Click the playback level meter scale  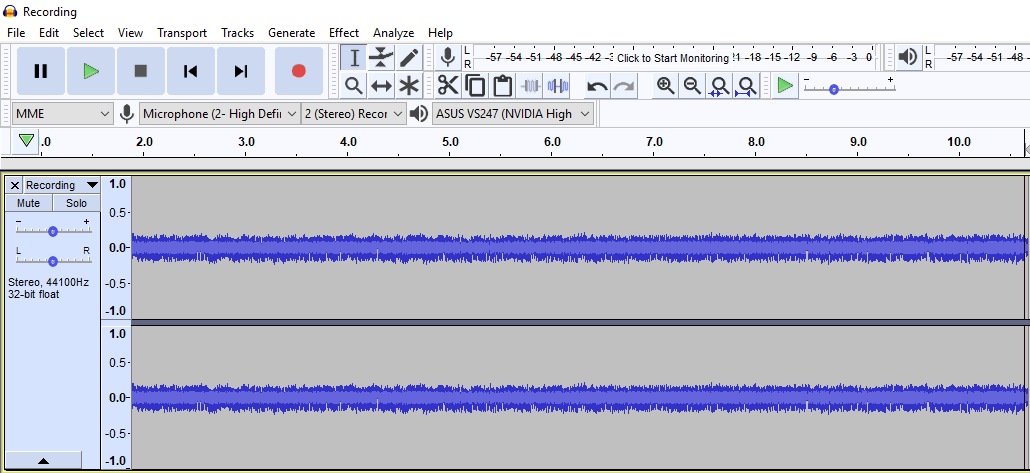click(981, 57)
